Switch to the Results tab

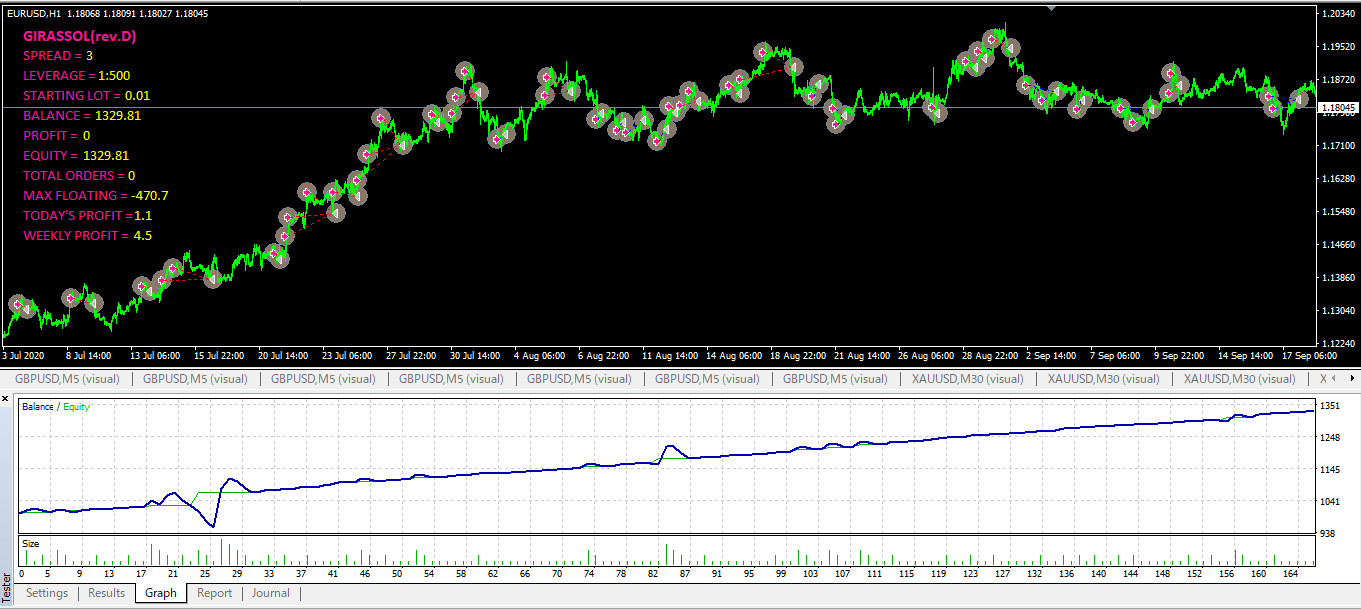pyautogui.click(x=107, y=593)
